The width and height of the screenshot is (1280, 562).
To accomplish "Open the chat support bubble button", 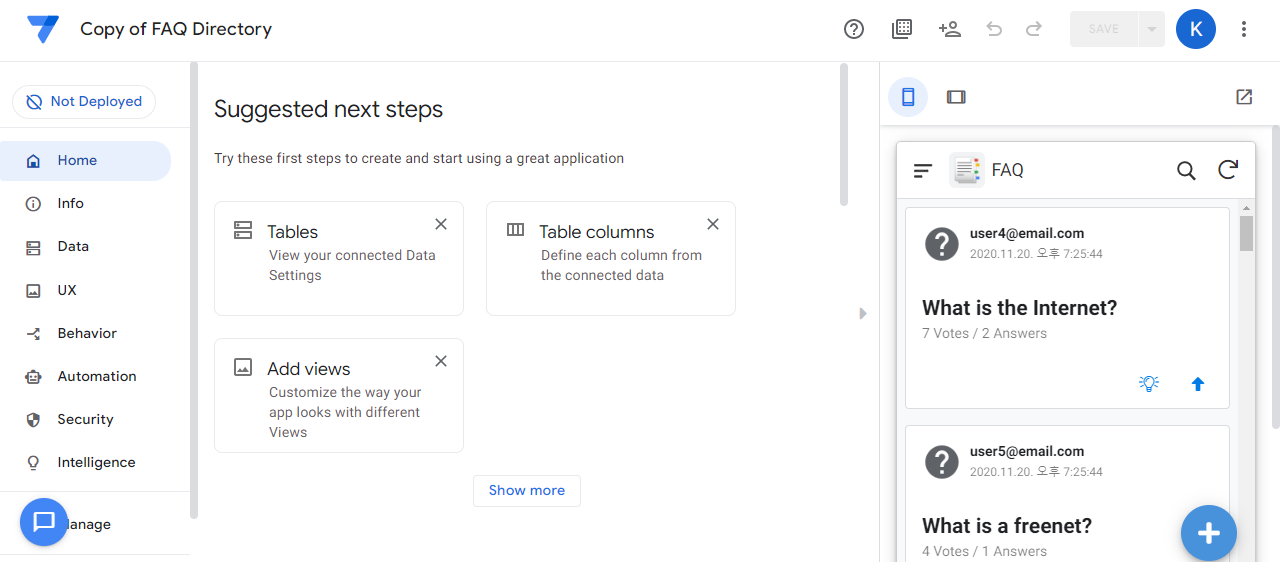I will point(44,521).
